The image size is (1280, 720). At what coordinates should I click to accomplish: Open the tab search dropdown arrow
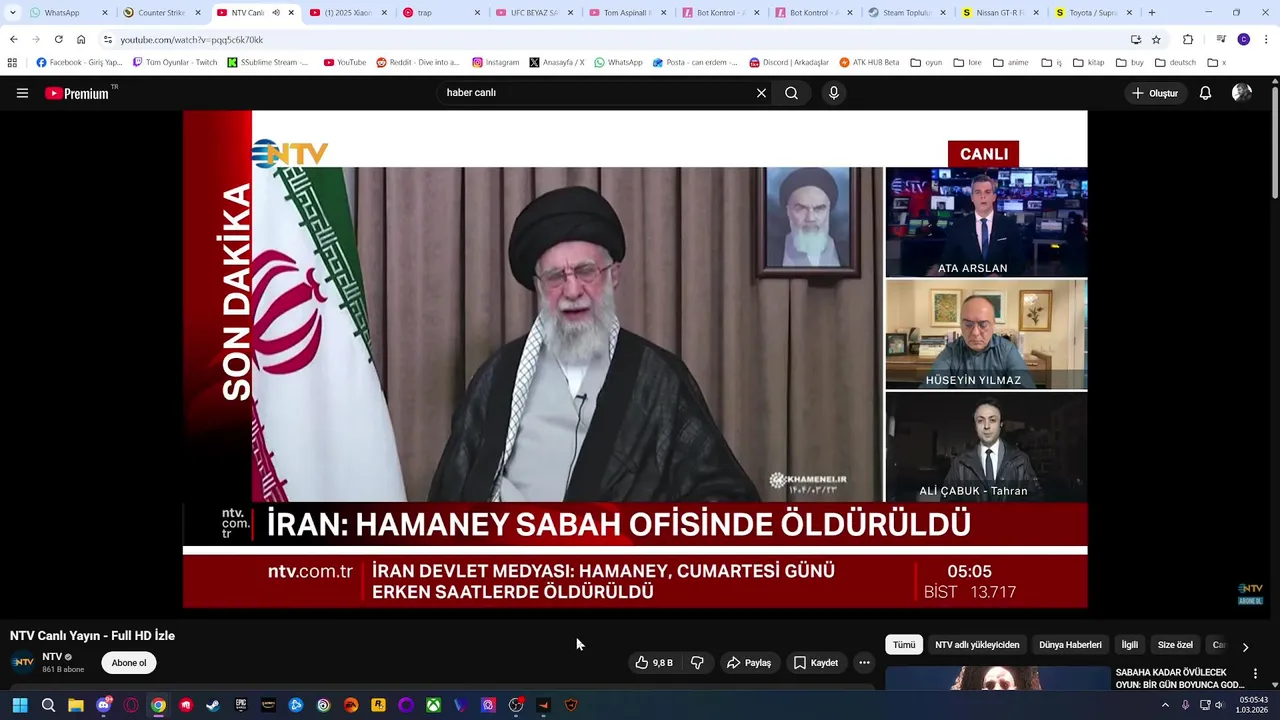click(x=12, y=13)
